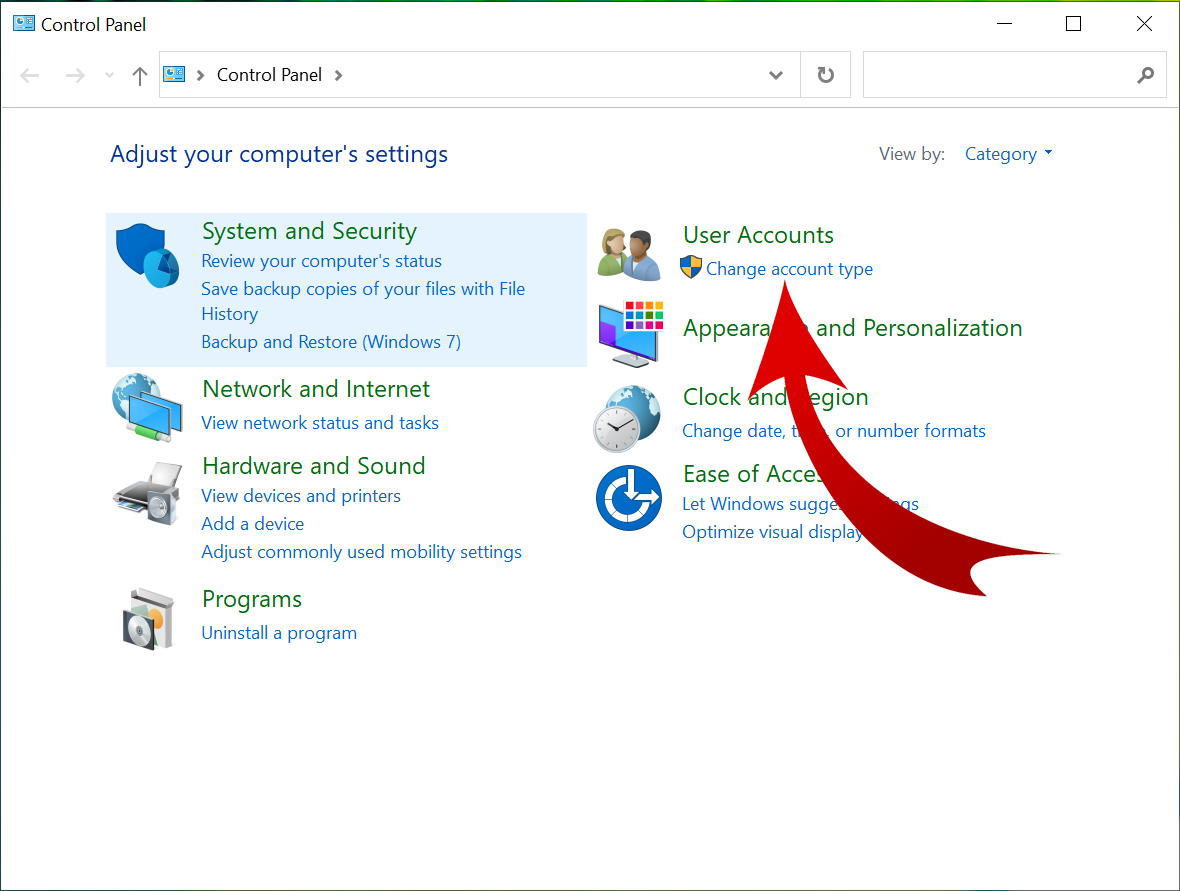Select View devices and printers
Screen dimensions: 1180x891
[301, 496]
